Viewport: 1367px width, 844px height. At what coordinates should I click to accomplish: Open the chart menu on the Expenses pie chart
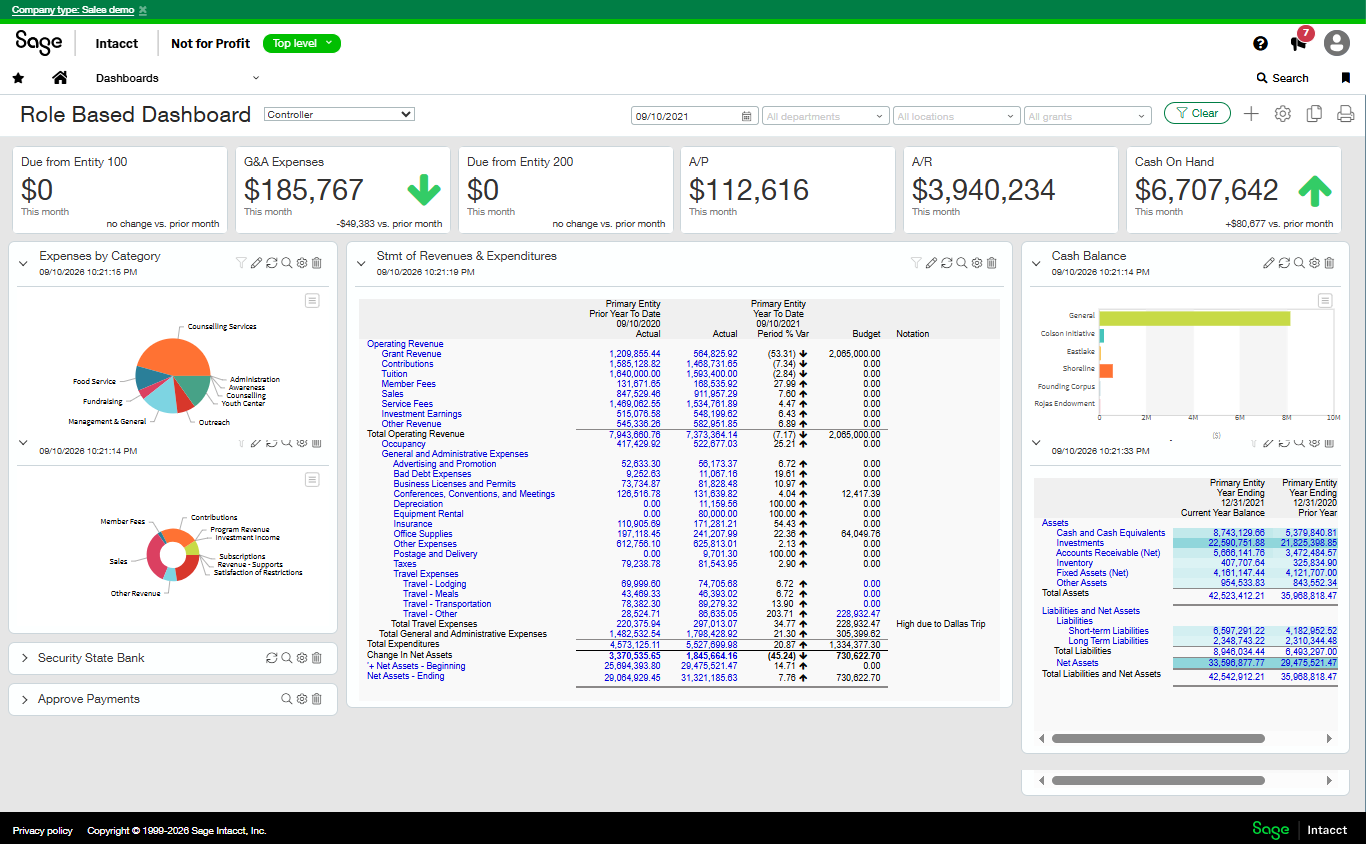click(x=312, y=301)
